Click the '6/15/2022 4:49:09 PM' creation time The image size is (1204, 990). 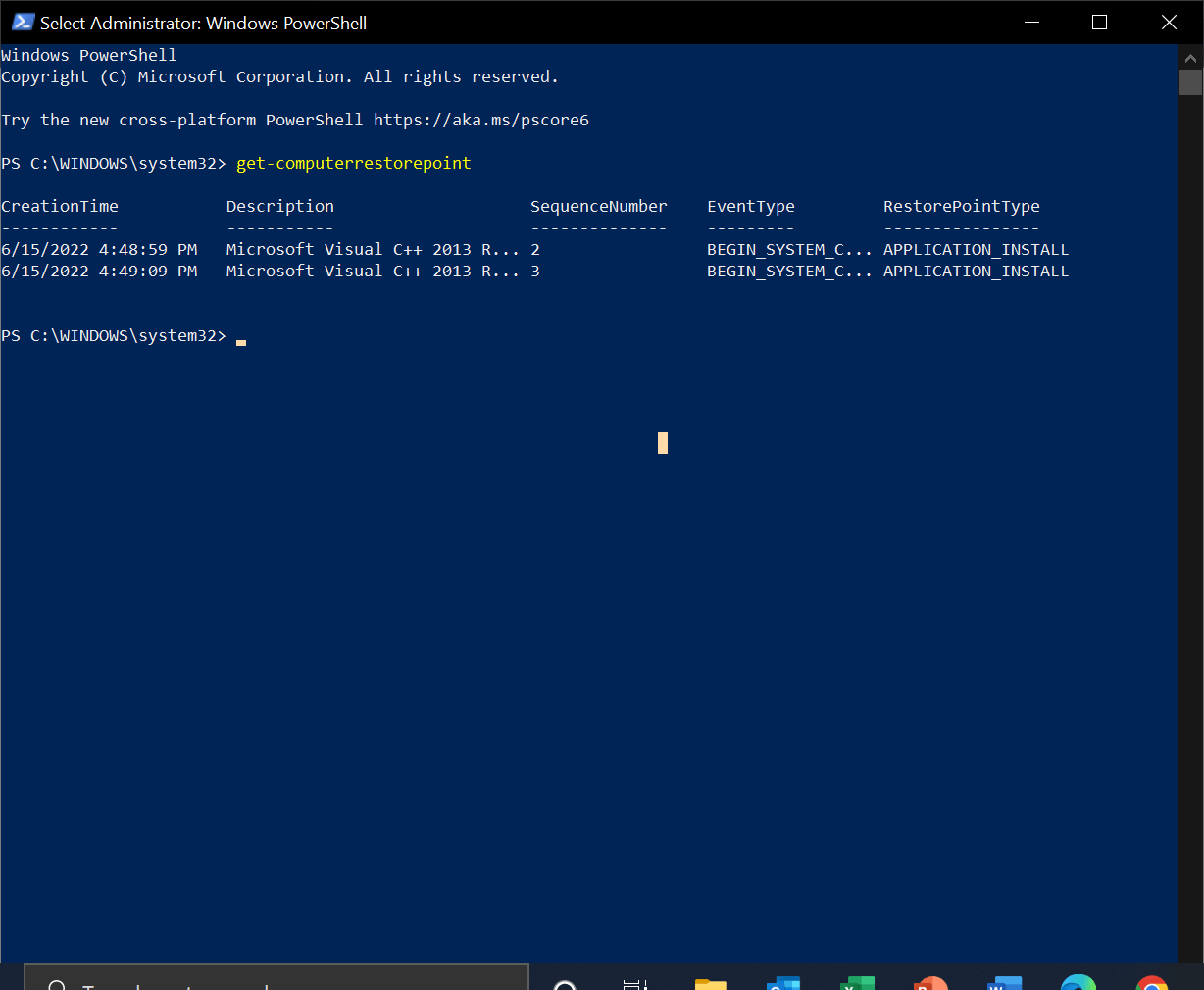(99, 272)
